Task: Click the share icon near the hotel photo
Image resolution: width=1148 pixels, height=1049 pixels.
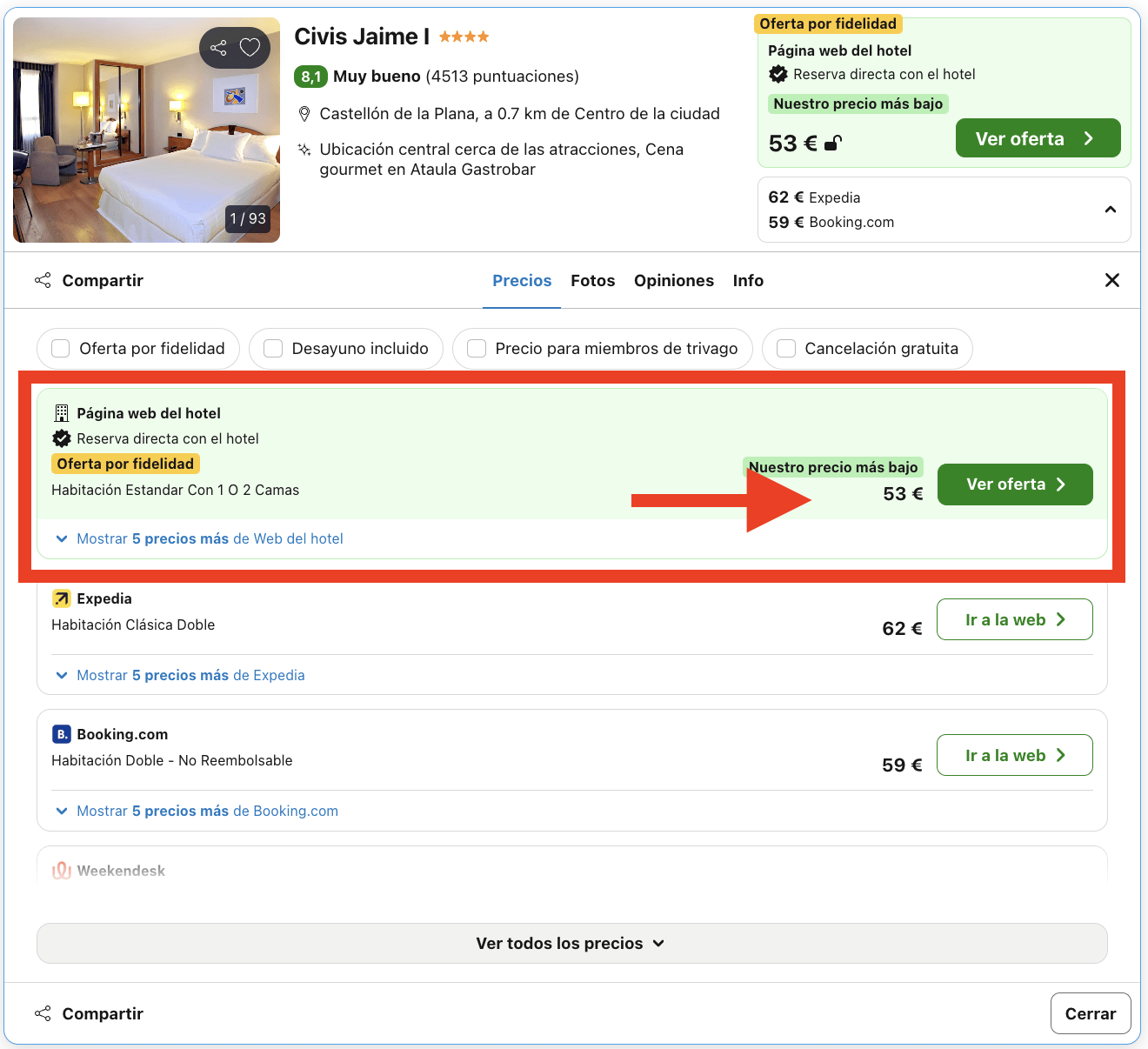Action: pyautogui.click(x=217, y=48)
